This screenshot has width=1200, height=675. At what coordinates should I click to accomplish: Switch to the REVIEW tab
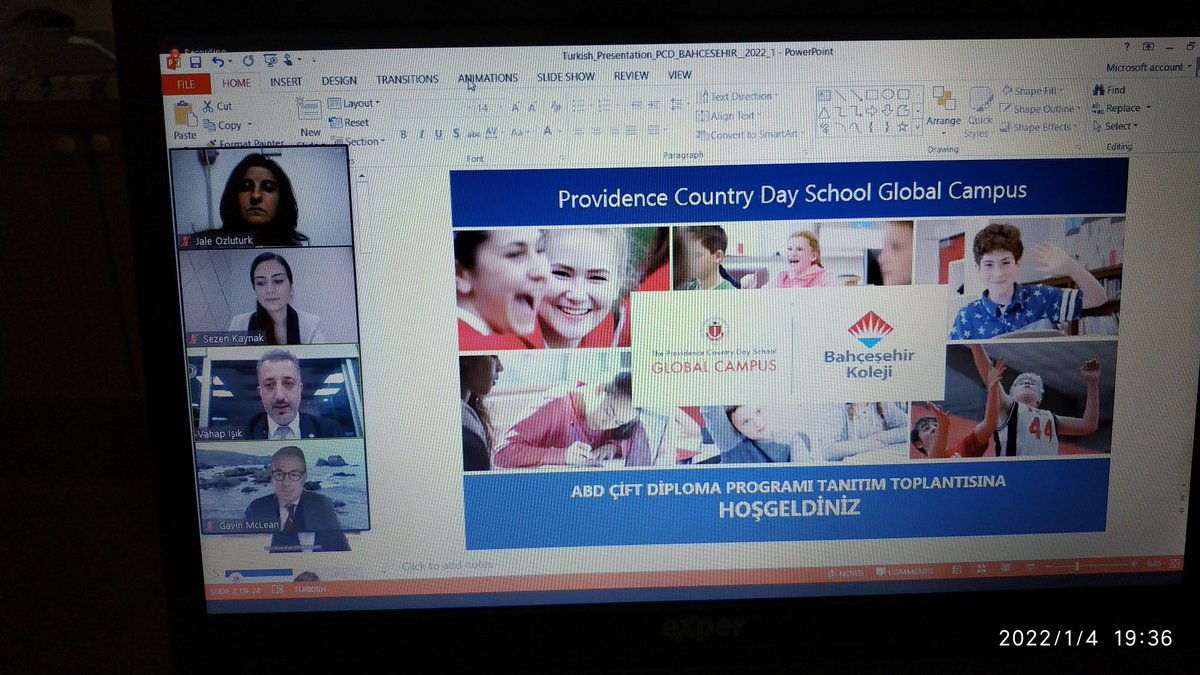tap(631, 76)
